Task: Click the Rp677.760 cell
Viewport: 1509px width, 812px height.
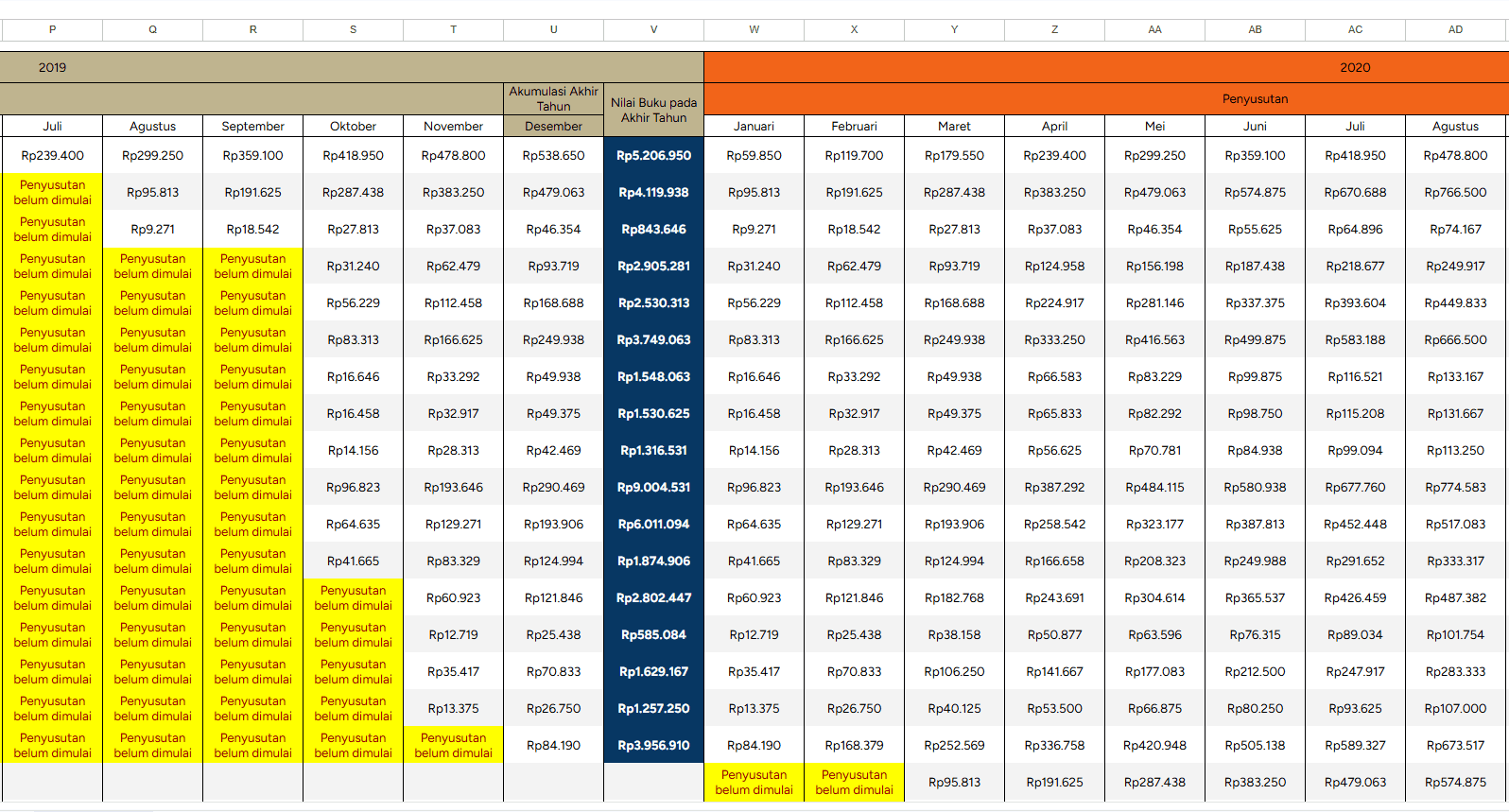Action: pos(1355,487)
